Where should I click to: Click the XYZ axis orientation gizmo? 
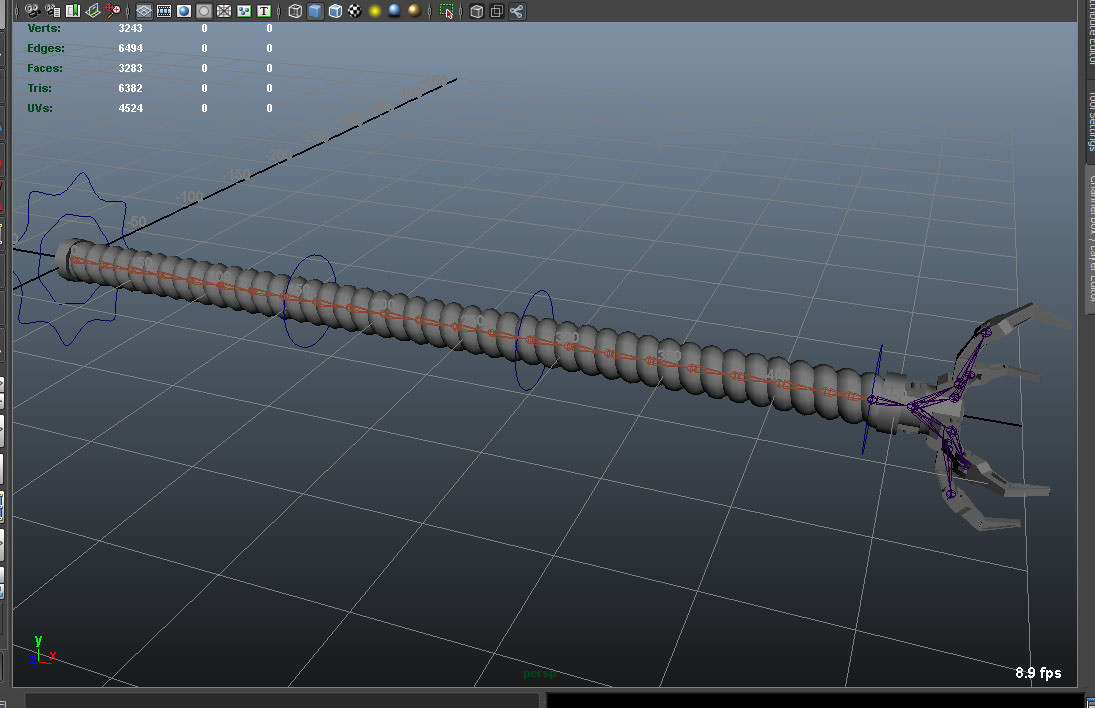click(42, 651)
